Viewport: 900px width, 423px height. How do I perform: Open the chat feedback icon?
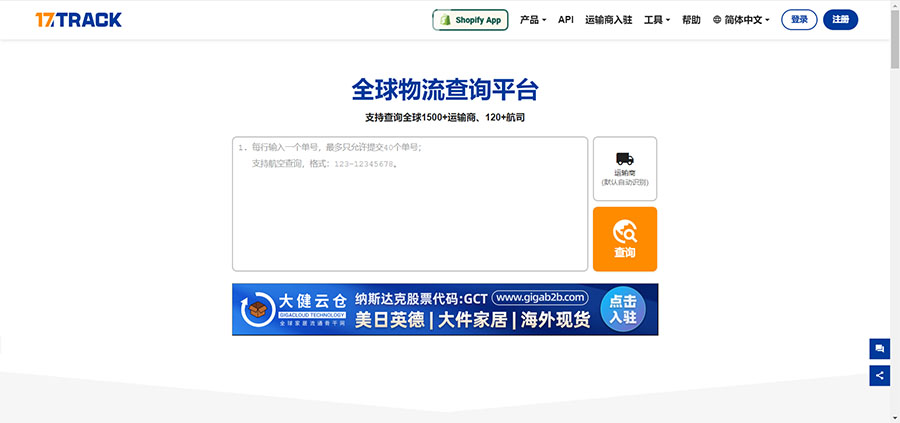click(x=880, y=349)
